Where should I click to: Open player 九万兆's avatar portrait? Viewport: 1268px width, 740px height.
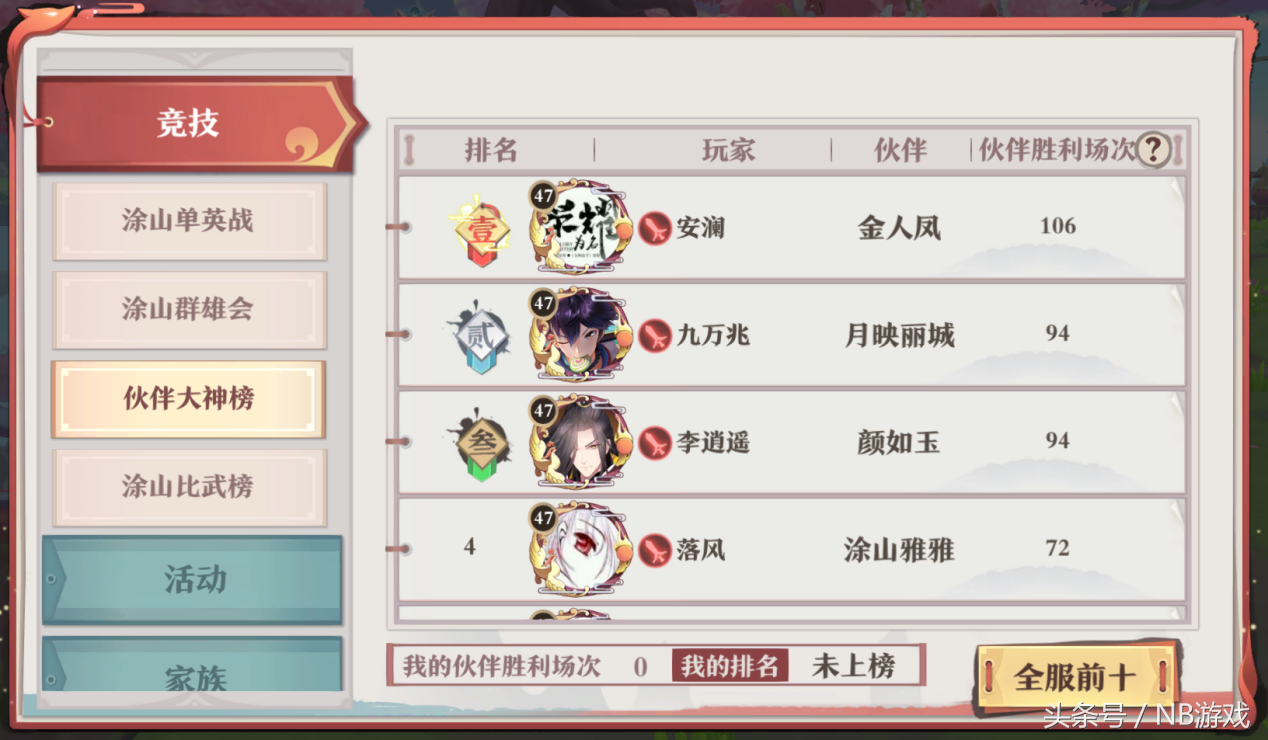pyautogui.click(x=581, y=335)
